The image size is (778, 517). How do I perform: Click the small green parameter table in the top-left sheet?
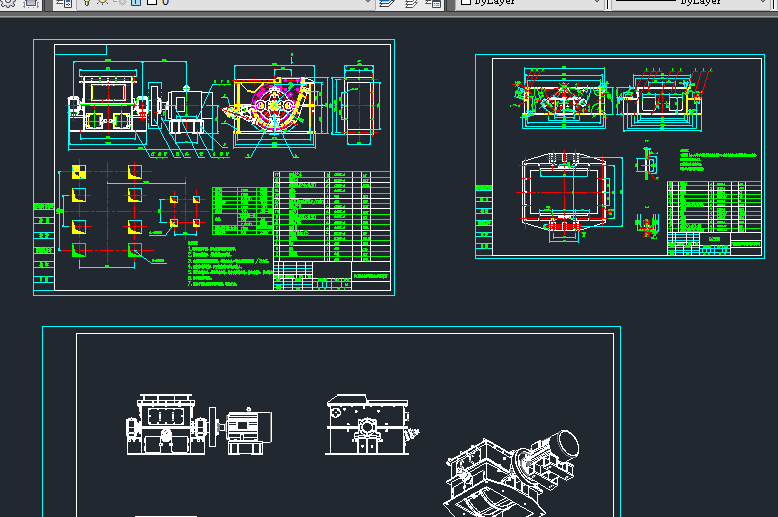point(242,211)
